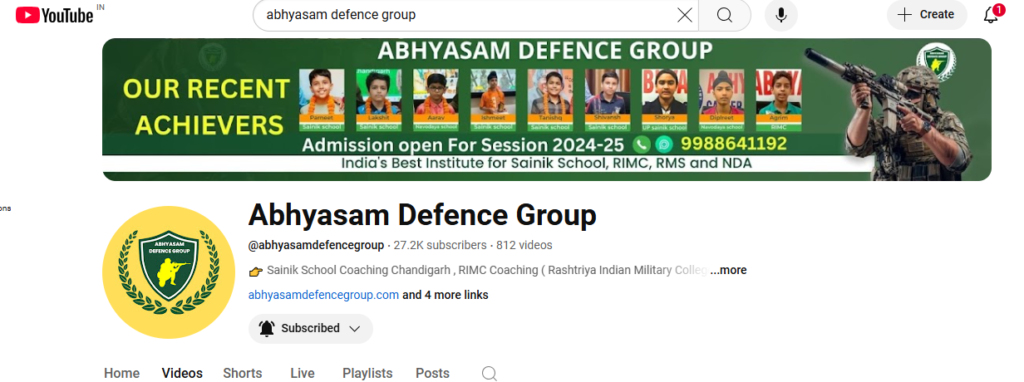The width and height of the screenshot is (1024, 382).
Task: Search within channel using magnifier icon
Action: pos(489,374)
